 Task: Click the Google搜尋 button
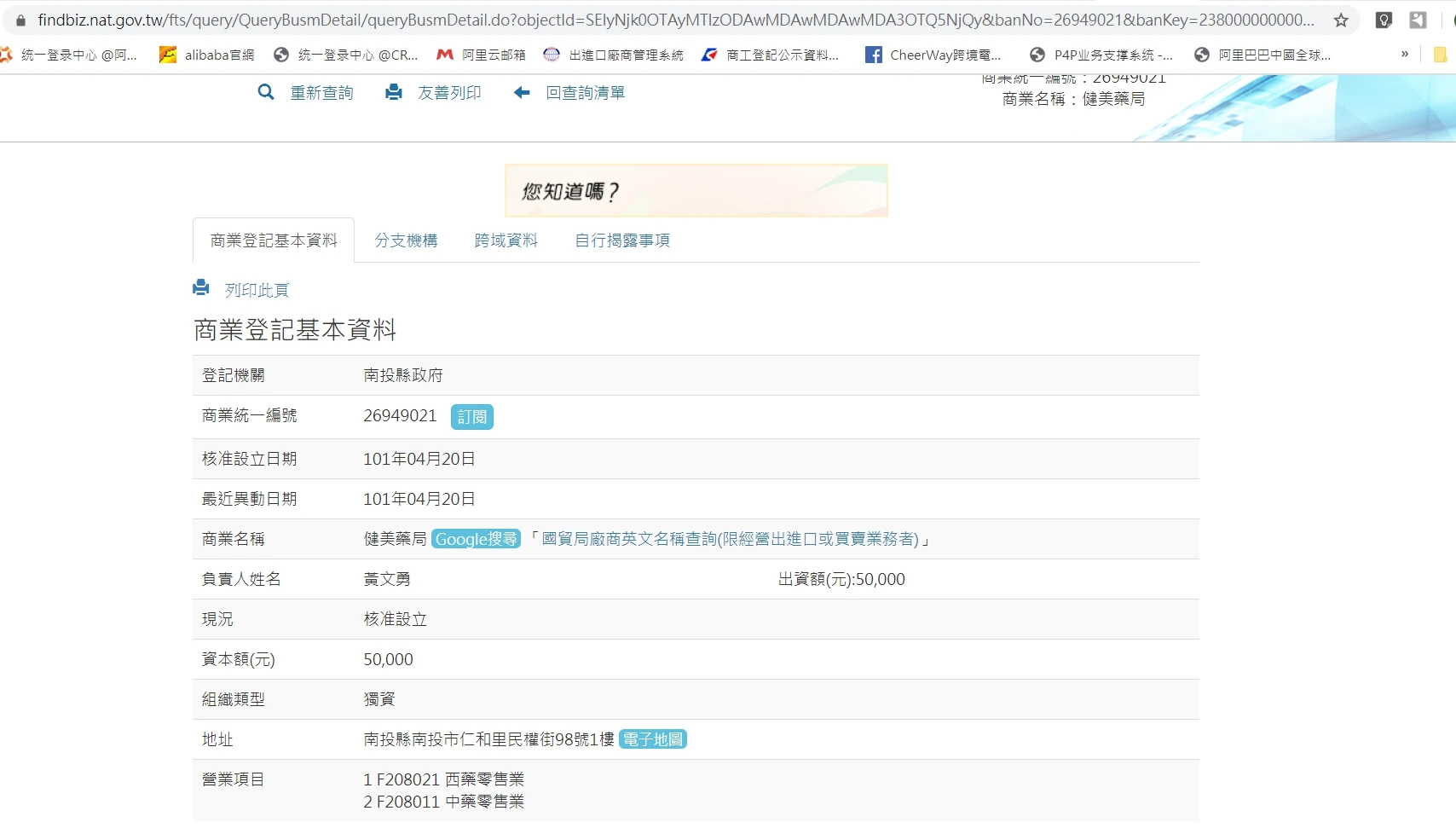click(476, 539)
